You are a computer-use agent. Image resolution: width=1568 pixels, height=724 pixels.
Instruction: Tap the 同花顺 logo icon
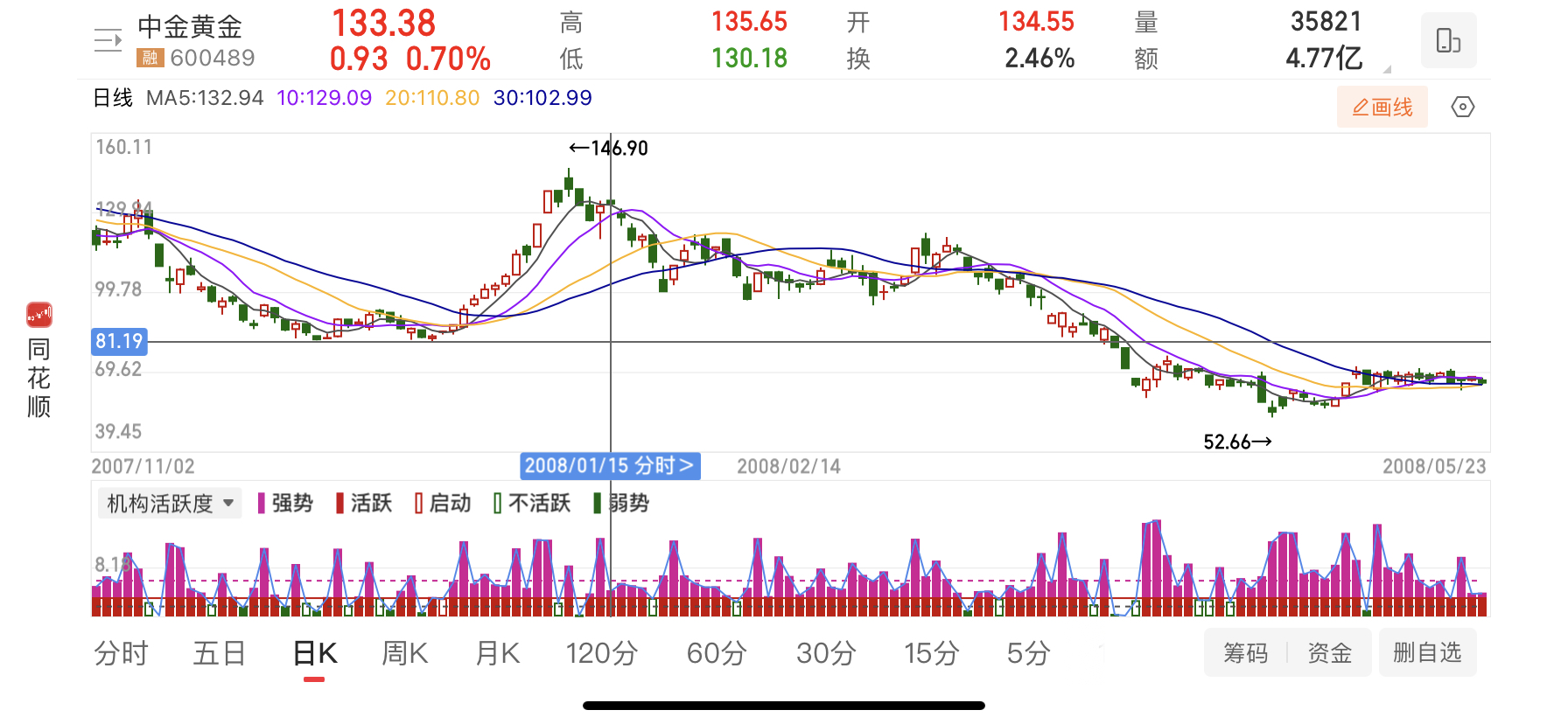39,315
